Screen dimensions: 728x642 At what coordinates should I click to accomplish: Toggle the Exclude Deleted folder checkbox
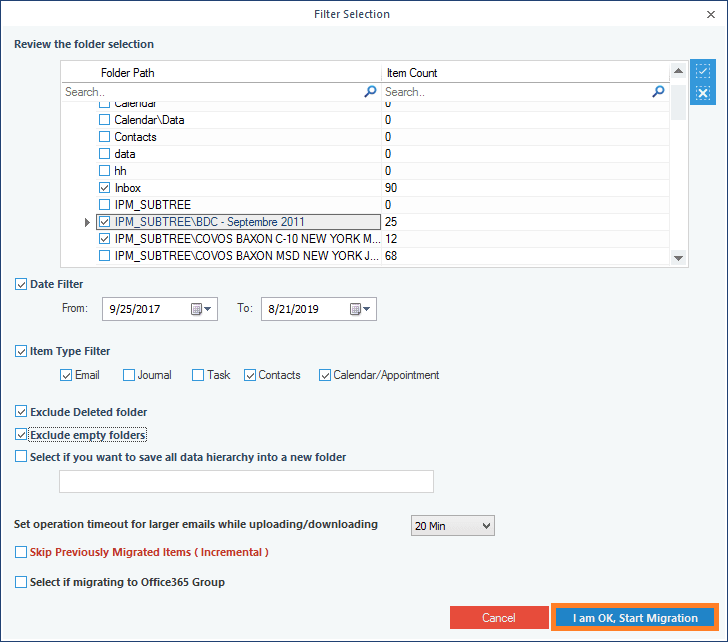click(x=22, y=412)
